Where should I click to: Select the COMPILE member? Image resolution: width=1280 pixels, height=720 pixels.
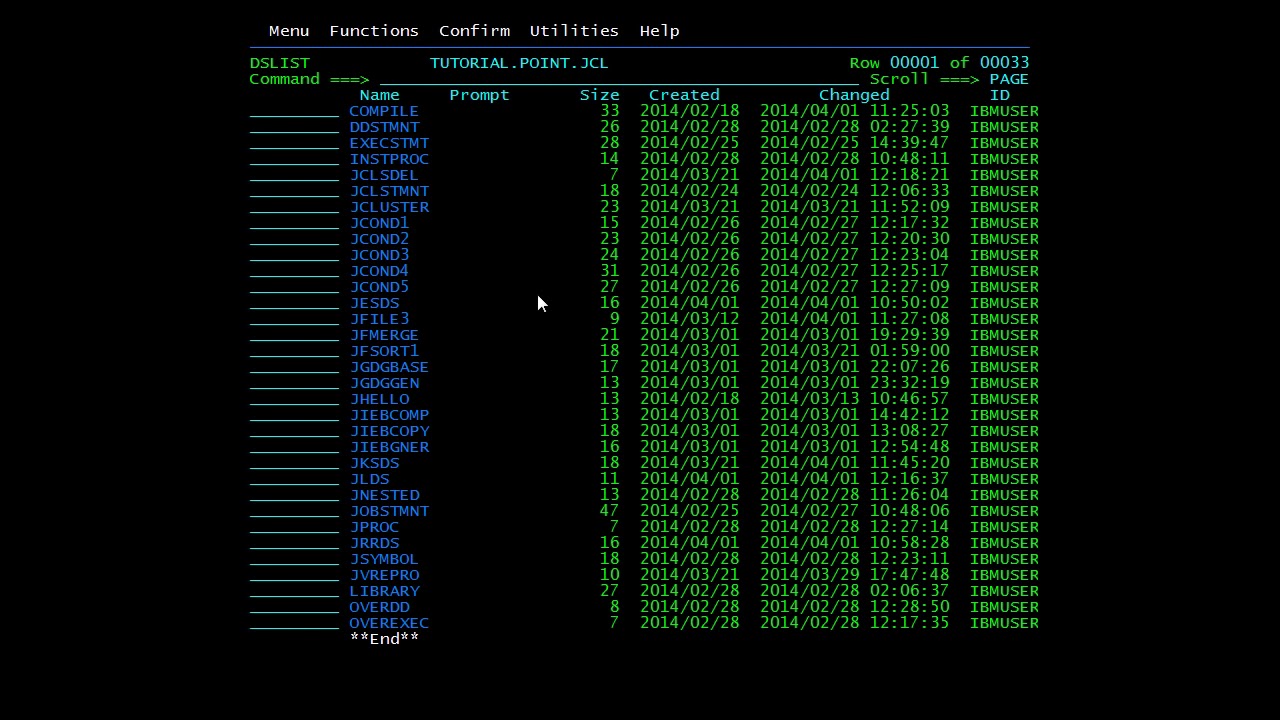pyautogui.click(x=384, y=111)
